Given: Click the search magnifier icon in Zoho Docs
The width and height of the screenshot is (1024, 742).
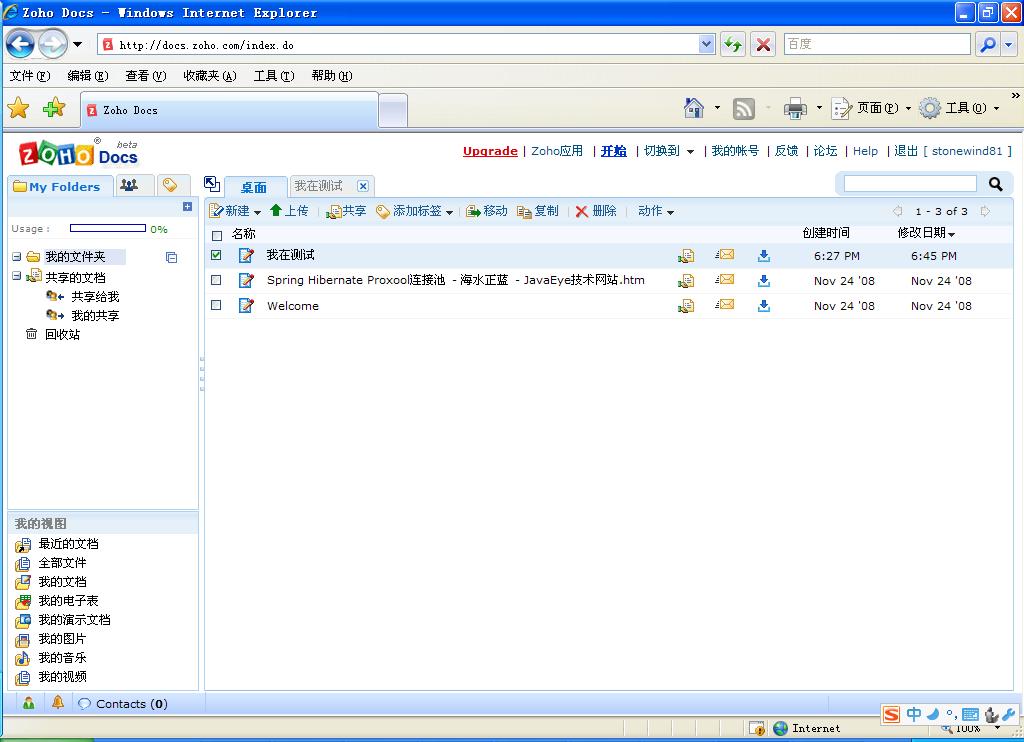Looking at the screenshot, I should point(995,184).
